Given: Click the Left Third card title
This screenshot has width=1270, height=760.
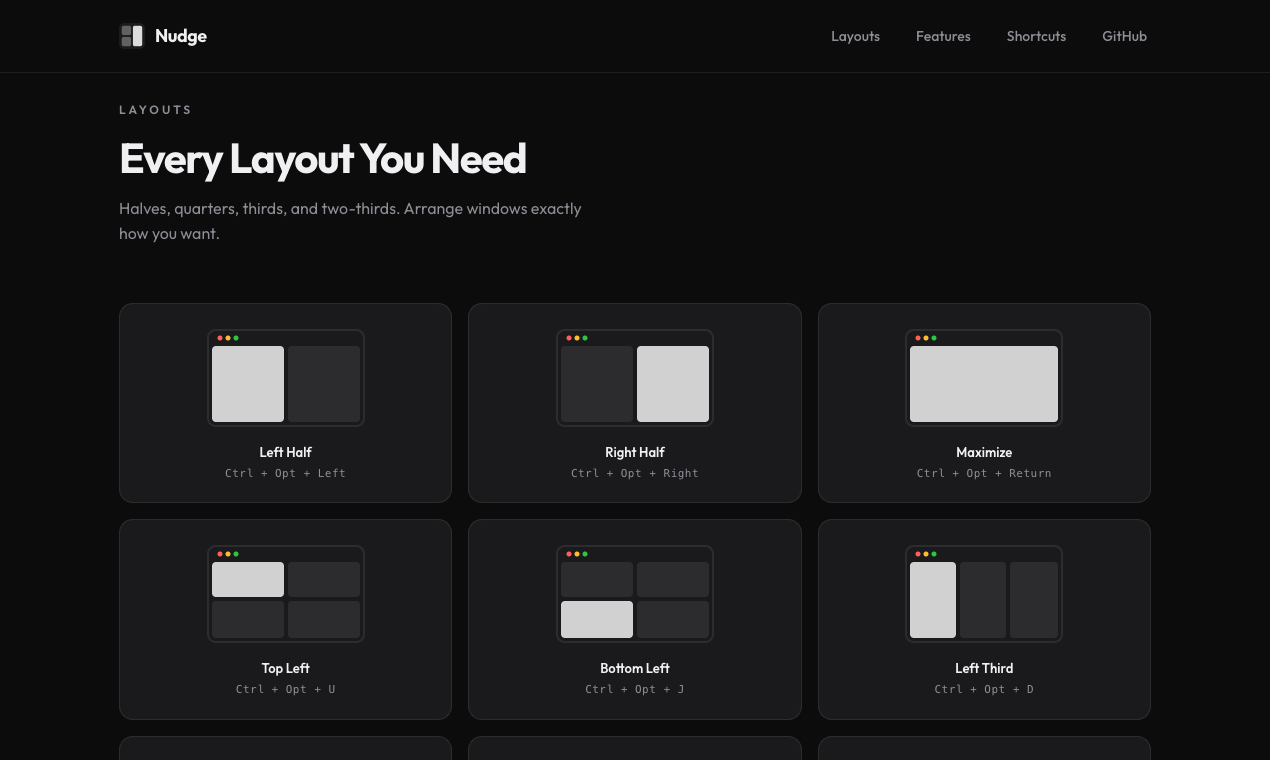Looking at the screenshot, I should pyautogui.click(x=984, y=668).
